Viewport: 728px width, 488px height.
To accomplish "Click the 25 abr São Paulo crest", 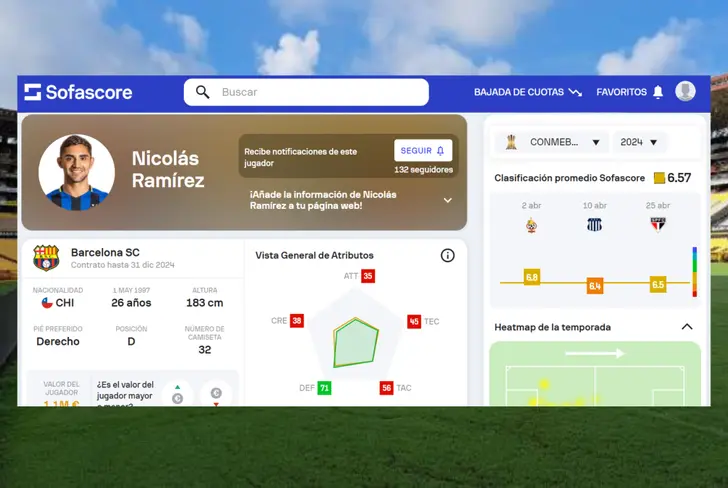I will [657, 225].
